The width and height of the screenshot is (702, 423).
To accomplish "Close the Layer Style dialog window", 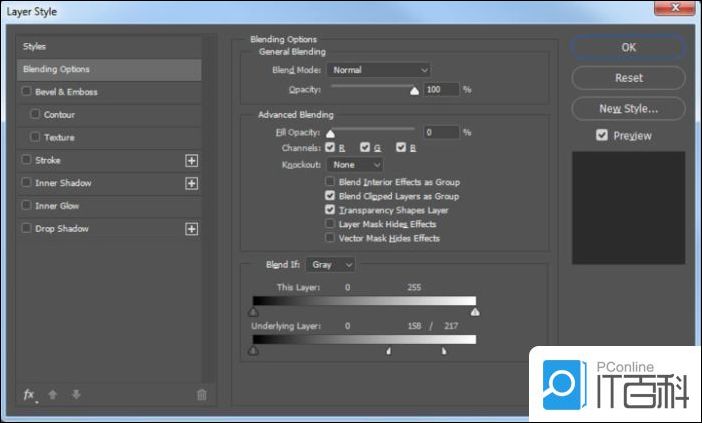I will 675,8.
